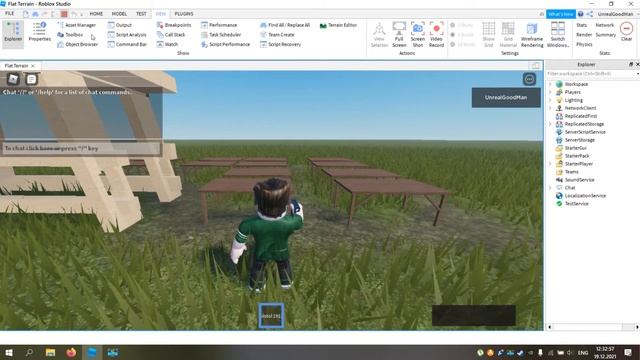Image resolution: width=640 pixels, height=360 pixels.
Task: Toggle Network stats display
Action: click(x=604, y=25)
